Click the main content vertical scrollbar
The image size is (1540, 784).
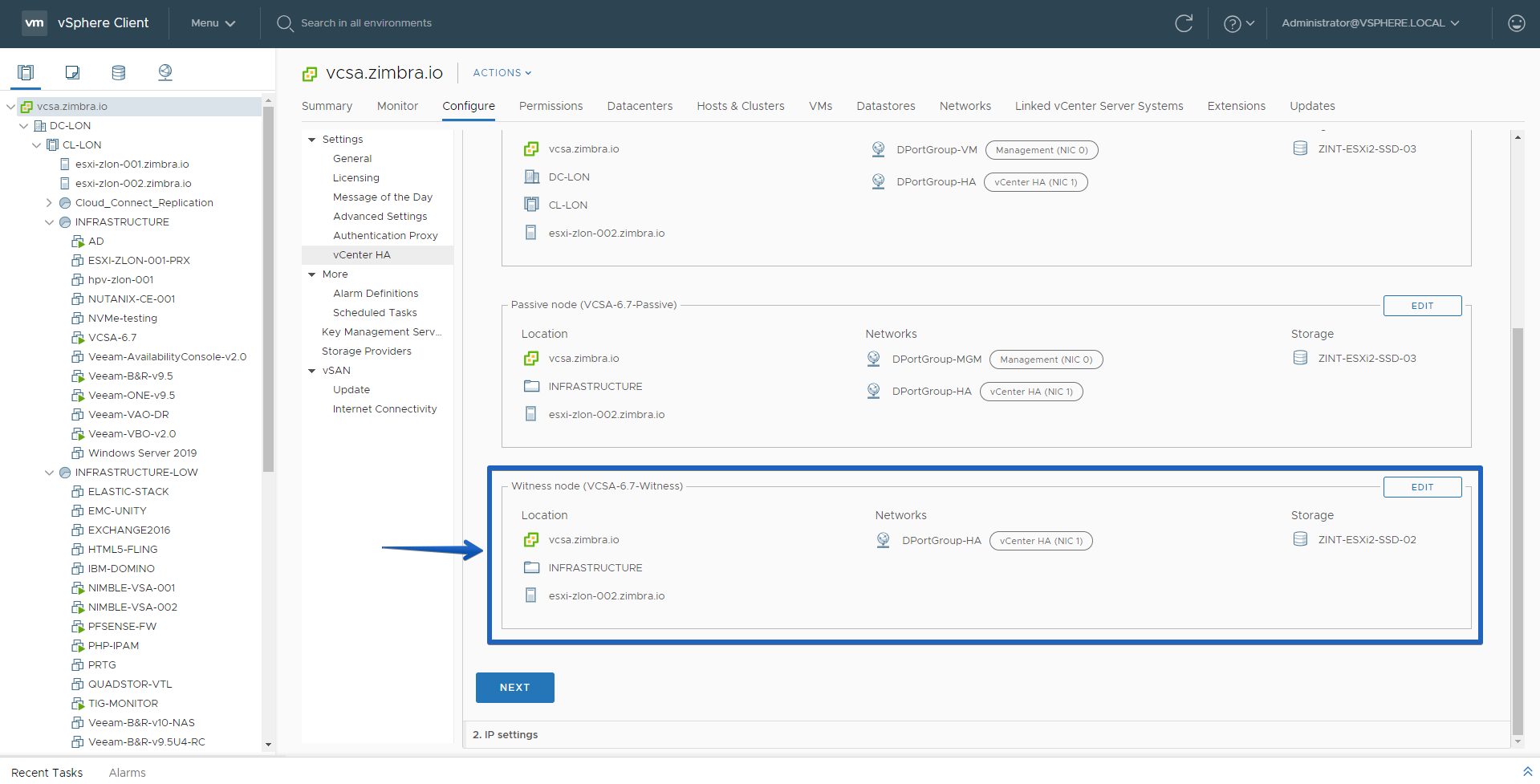point(1518,530)
